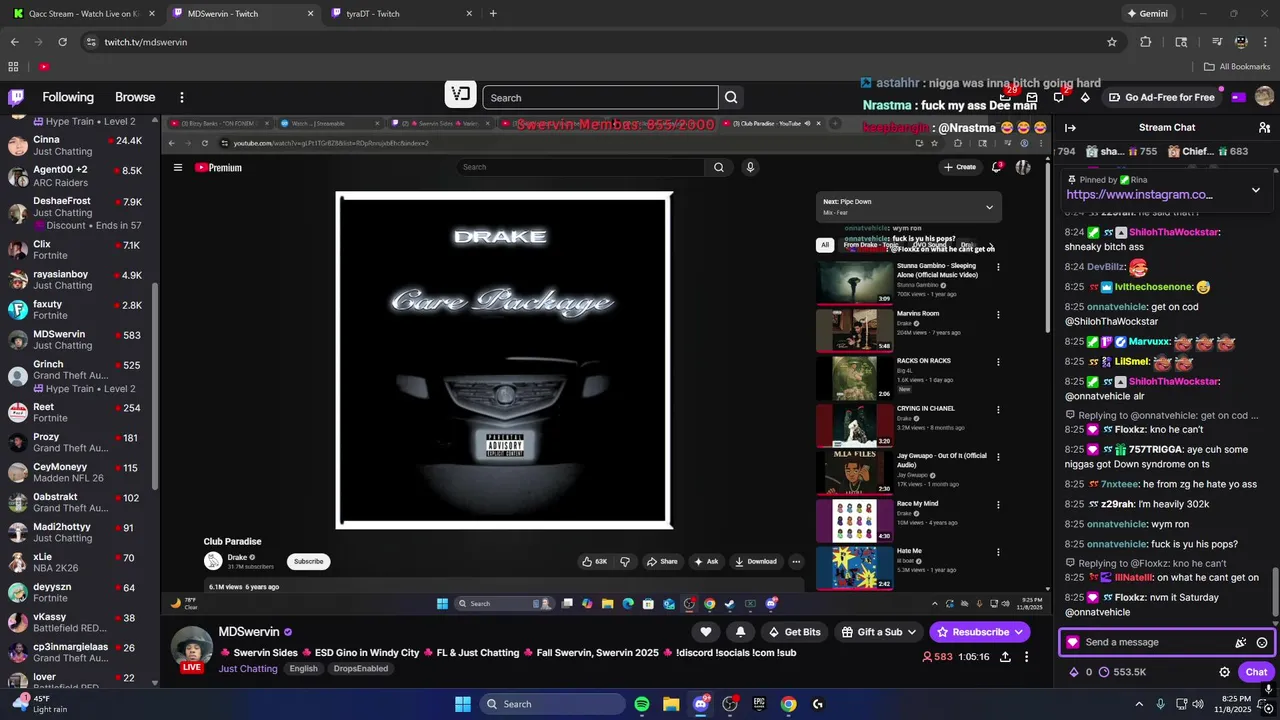Click the Chrome address bar URL

click(x=145, y=42)
